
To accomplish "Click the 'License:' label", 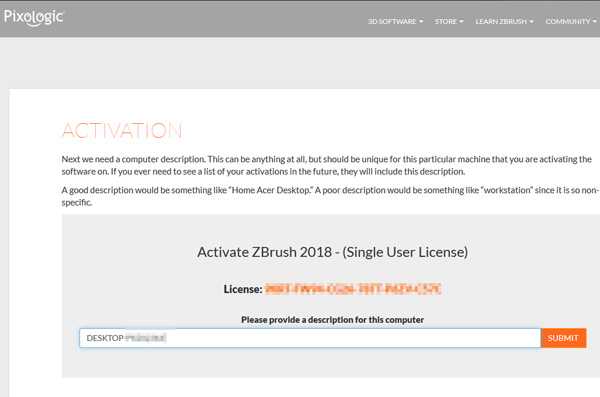I will click(x=243, y=289).
